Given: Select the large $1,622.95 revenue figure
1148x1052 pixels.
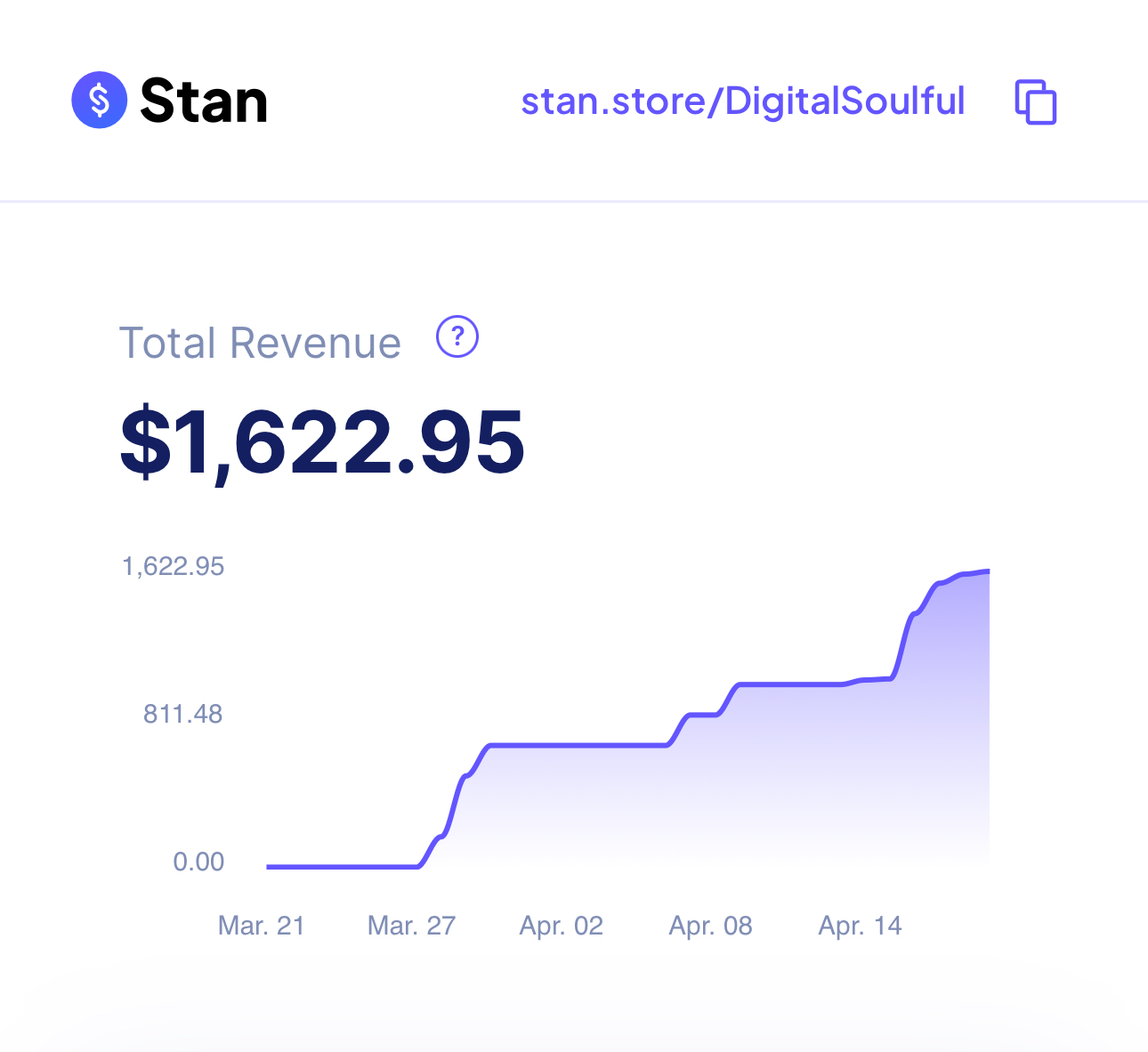Looking at the screenshot, I should tap(322, 441).
